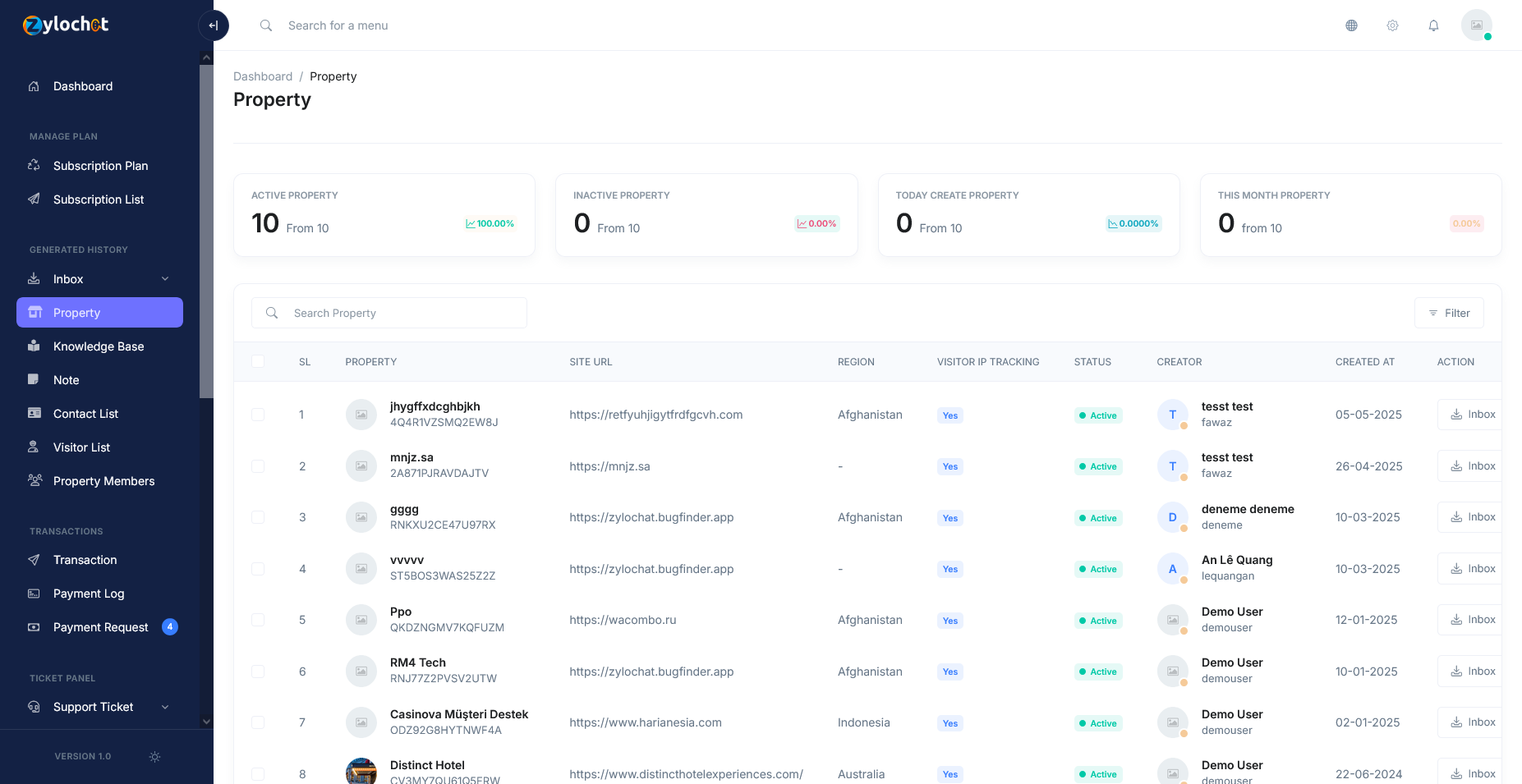Click Inbox button for RM4 Tech
1522x784 pixels.
(x=1471, y=672)
